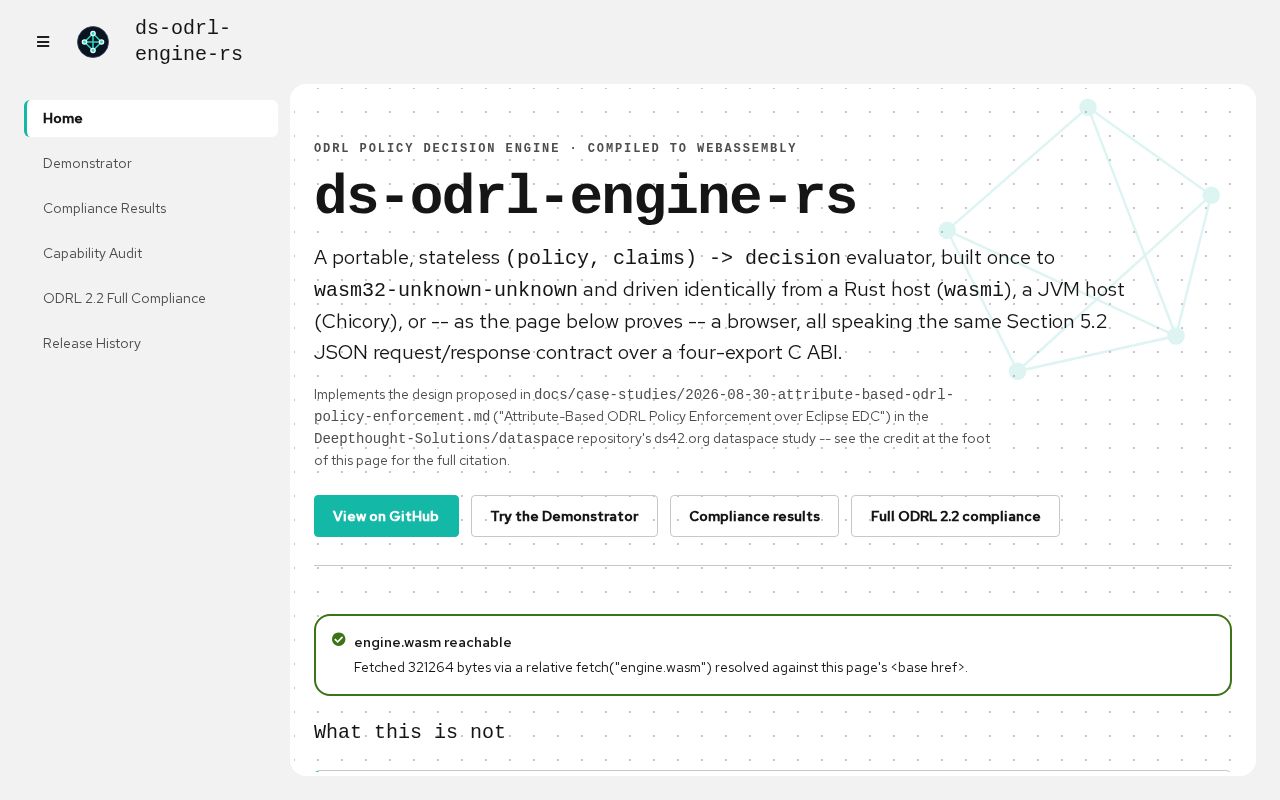This screenshot has width=1280, height=800.
Task: Open the Release History page
Action: pos(151,343)
